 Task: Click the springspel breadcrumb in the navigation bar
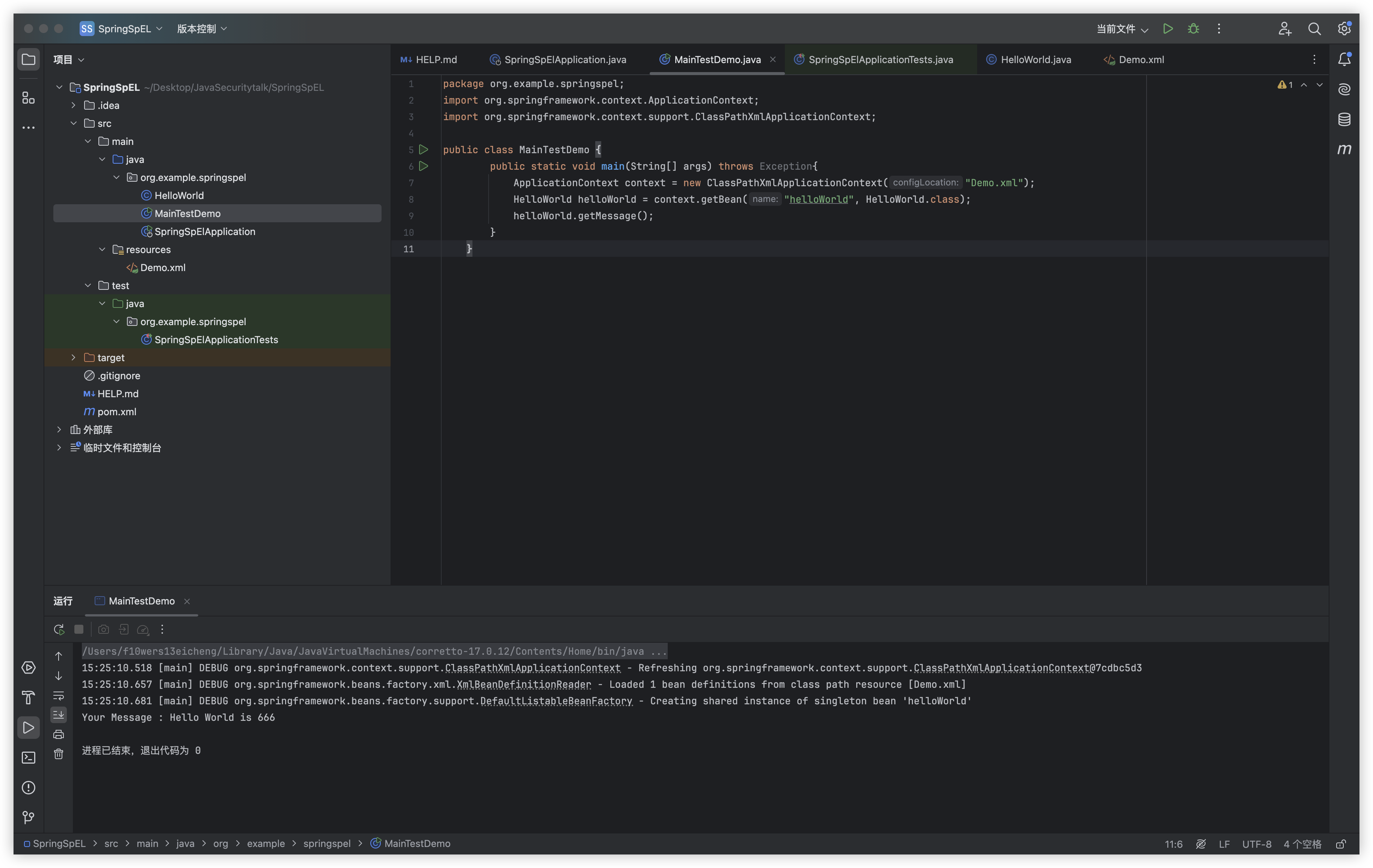327,844
